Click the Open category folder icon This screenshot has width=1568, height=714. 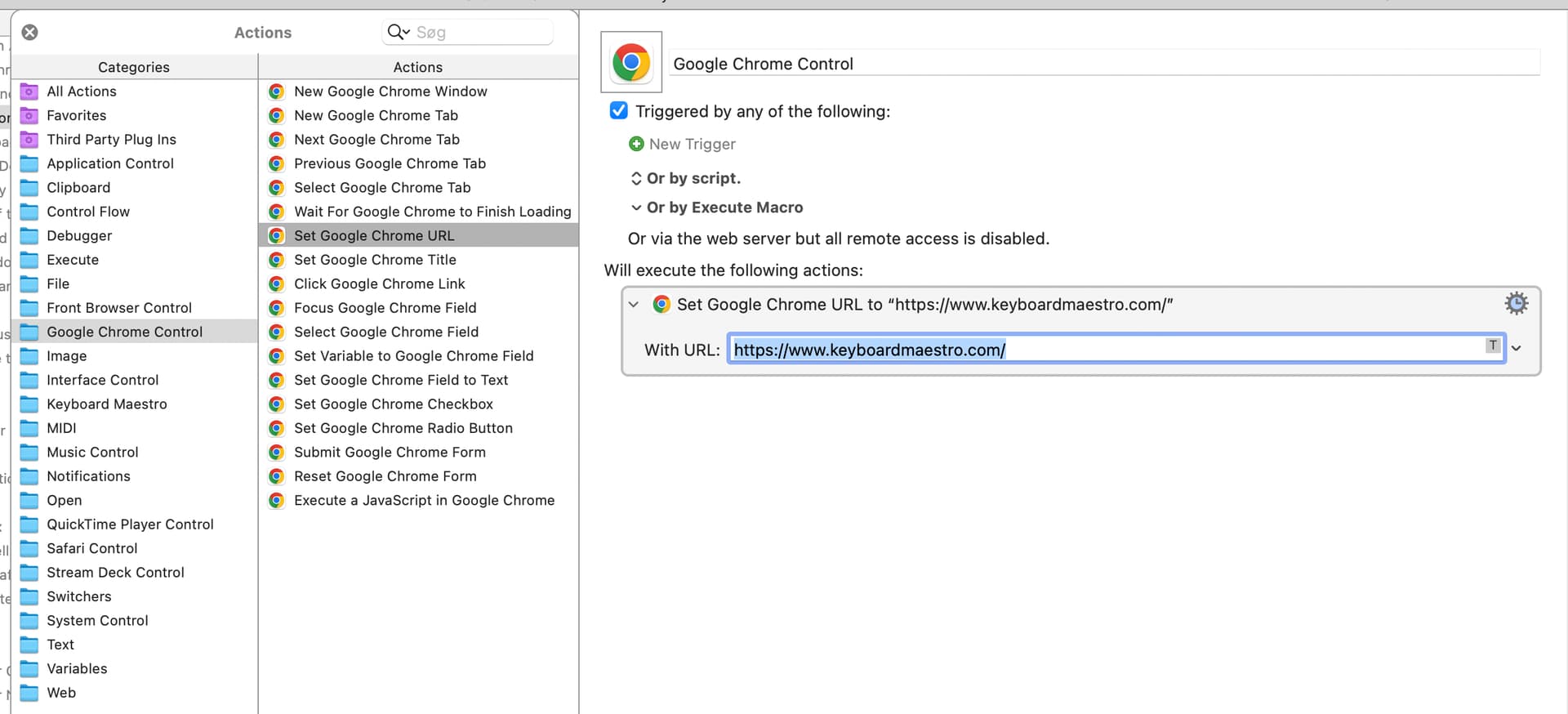pyautogui.click(x=29, y=501)
